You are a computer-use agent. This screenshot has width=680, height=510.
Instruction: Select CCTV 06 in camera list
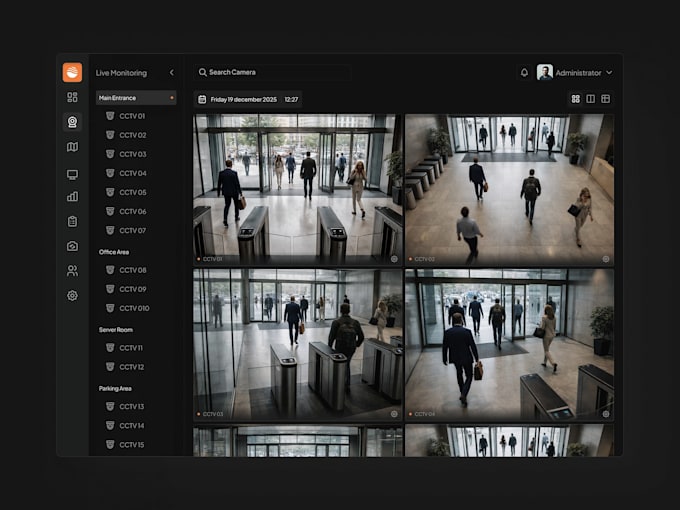click(126, 211)
